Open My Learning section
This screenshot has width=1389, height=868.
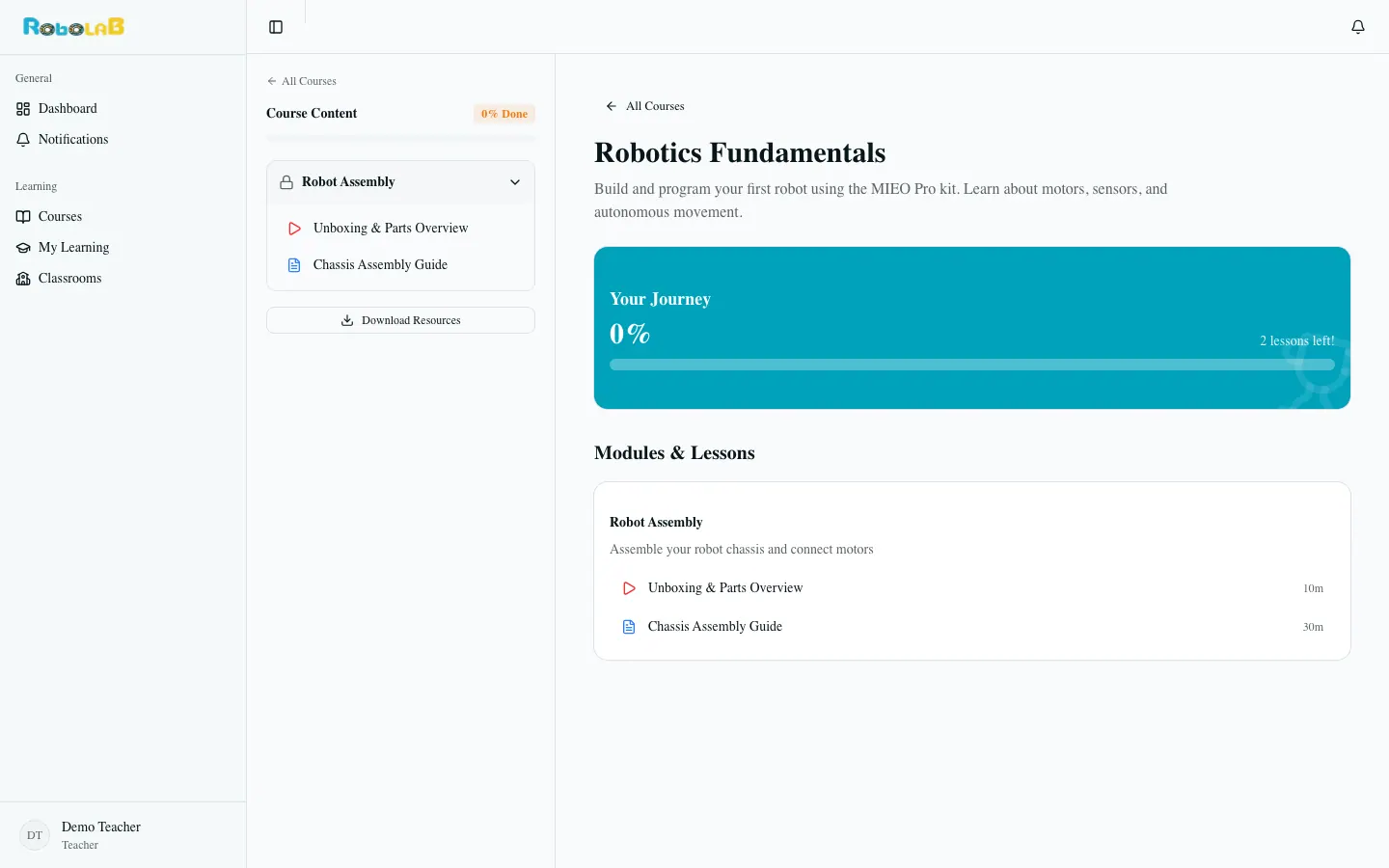pos(123,248)
